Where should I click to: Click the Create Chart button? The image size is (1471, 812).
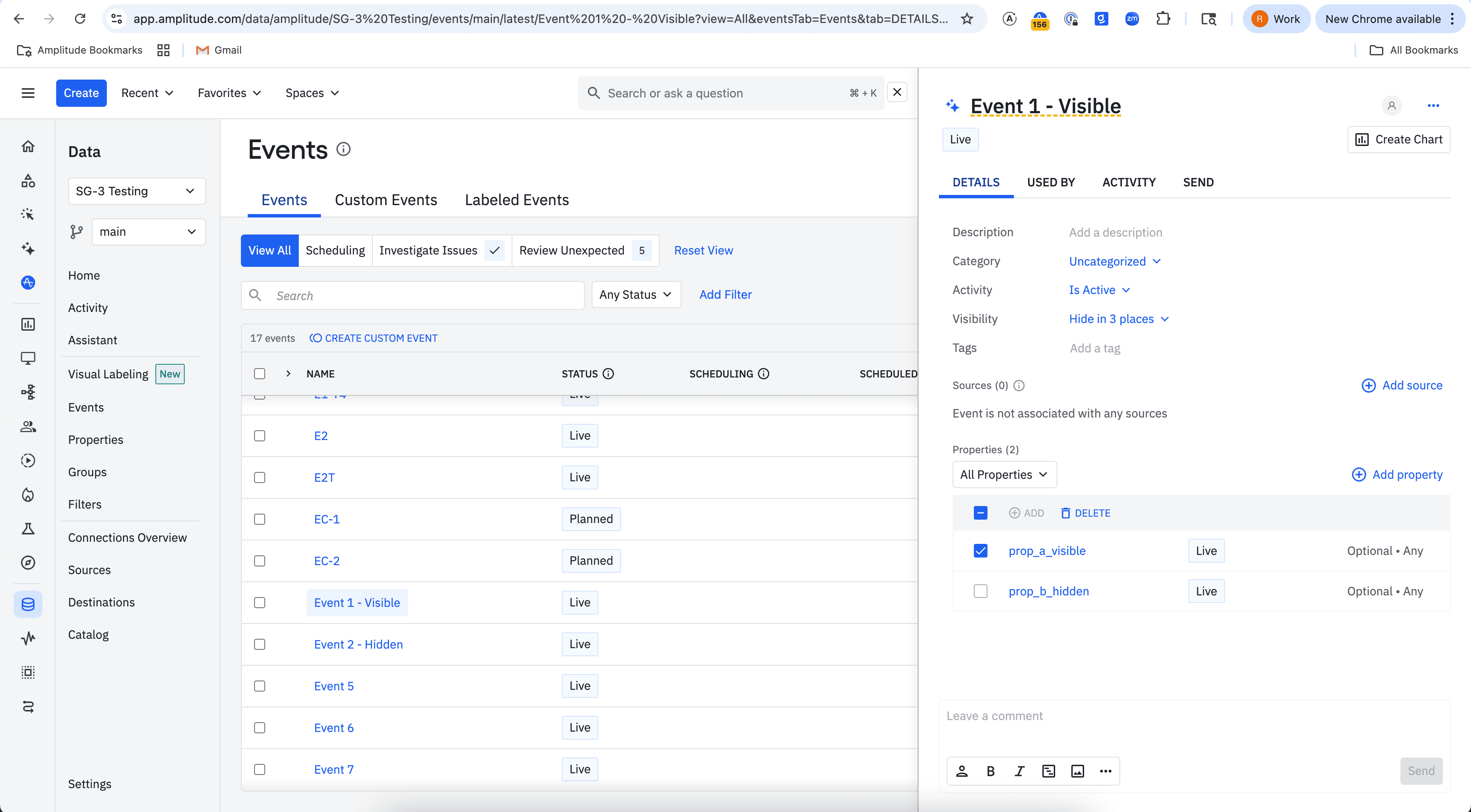click(1399, 139)
